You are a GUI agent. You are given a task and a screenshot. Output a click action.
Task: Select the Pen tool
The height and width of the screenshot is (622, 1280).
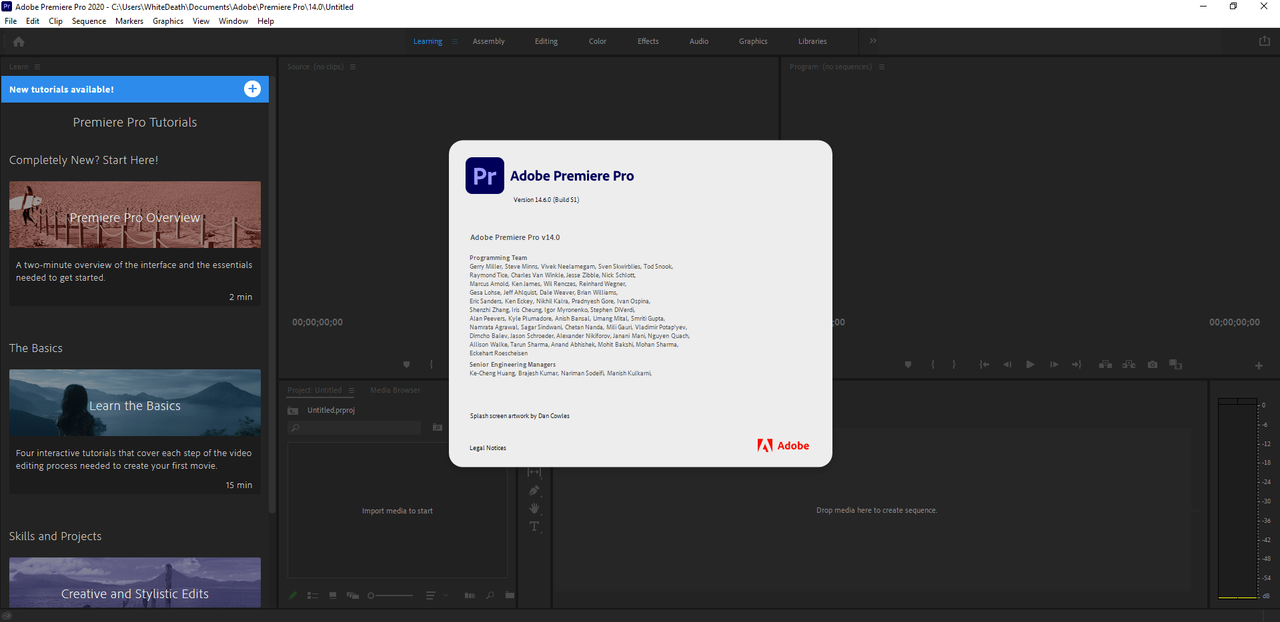coord(534,490)
